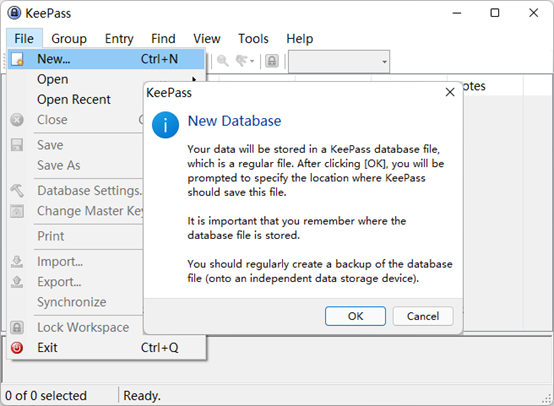The height and width of the screenshot is (406, 554).
Task: Click the padlock toolbar lock icon
Action: point(272,61)
